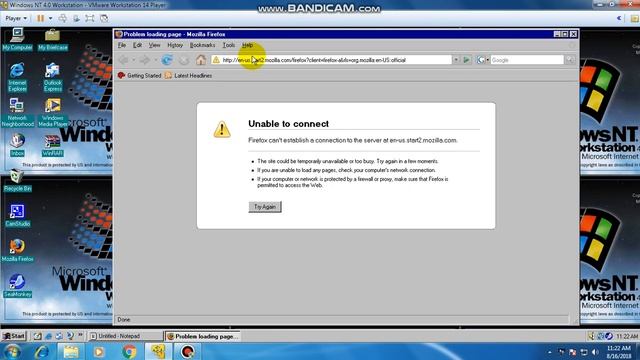
Task: Open Windows Media Player on Windows 7 taskbar
Action: (99, 351)
